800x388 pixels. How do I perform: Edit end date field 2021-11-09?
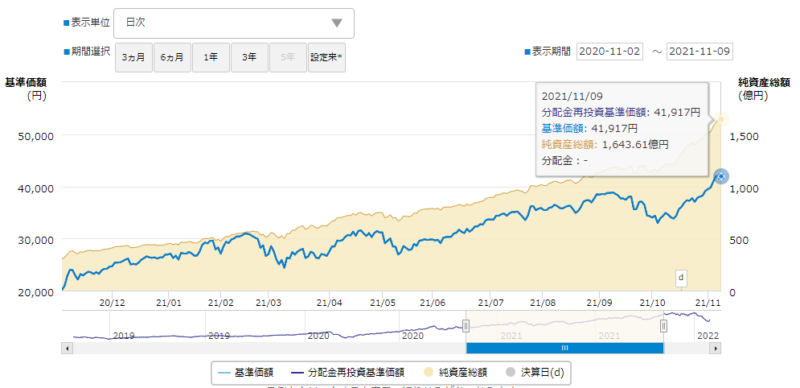(x=699, y=51)
